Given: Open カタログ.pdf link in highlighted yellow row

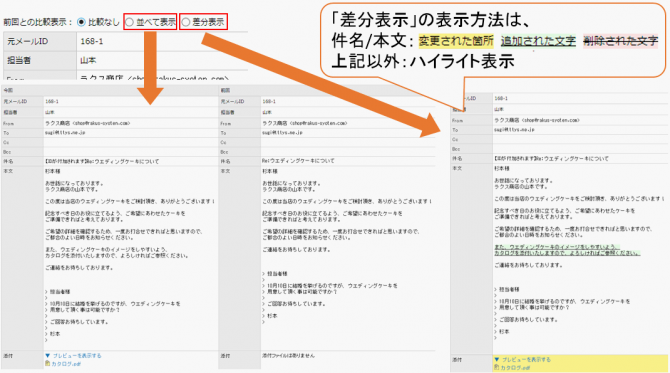Looking at the screenshot, I should [515, 368].
